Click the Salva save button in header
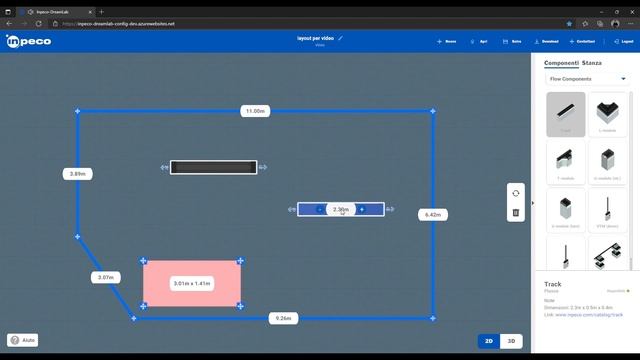Screen dimensions: 640x360 512,41
